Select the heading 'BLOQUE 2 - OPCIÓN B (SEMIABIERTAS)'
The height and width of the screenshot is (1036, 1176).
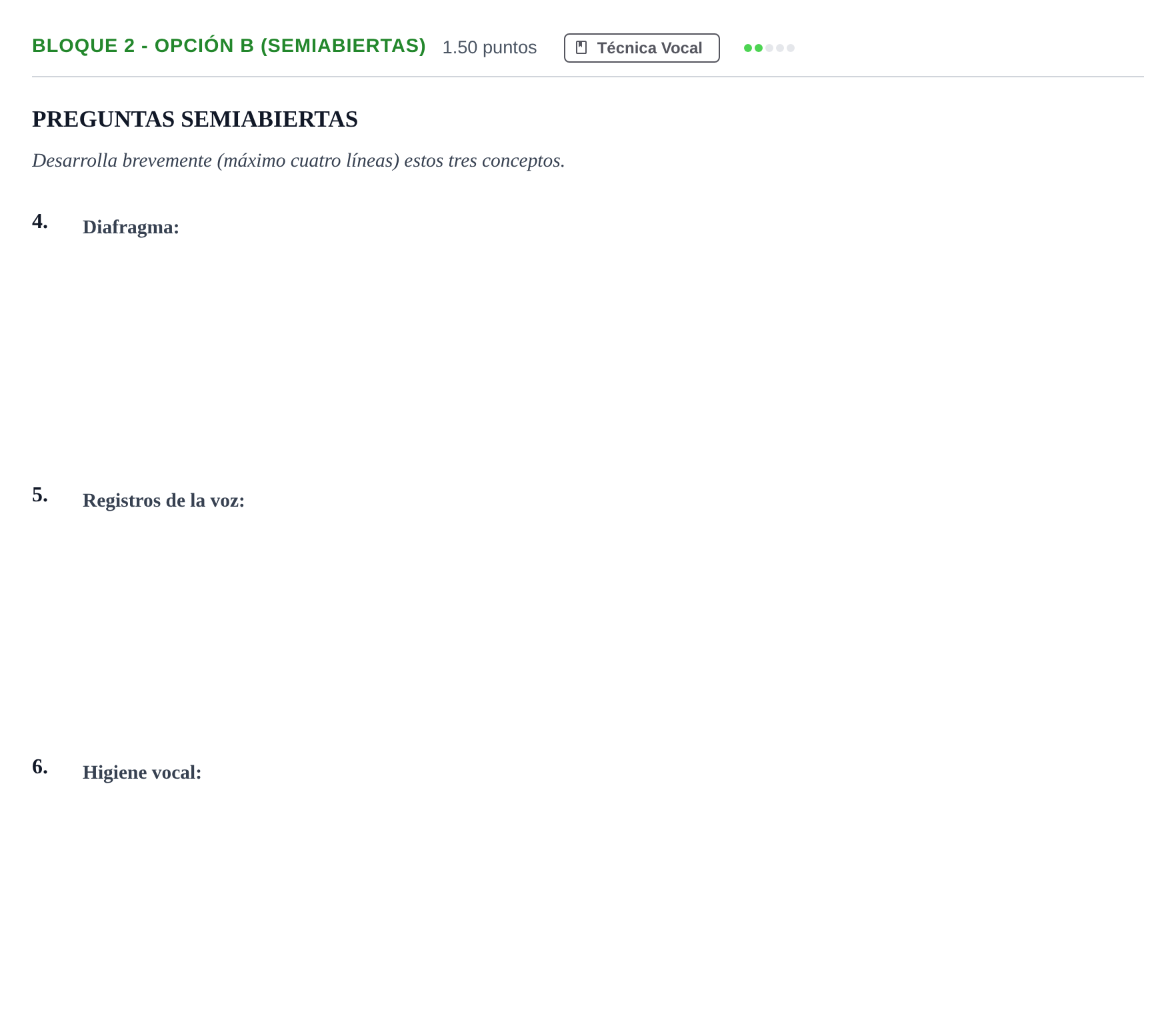229,46
